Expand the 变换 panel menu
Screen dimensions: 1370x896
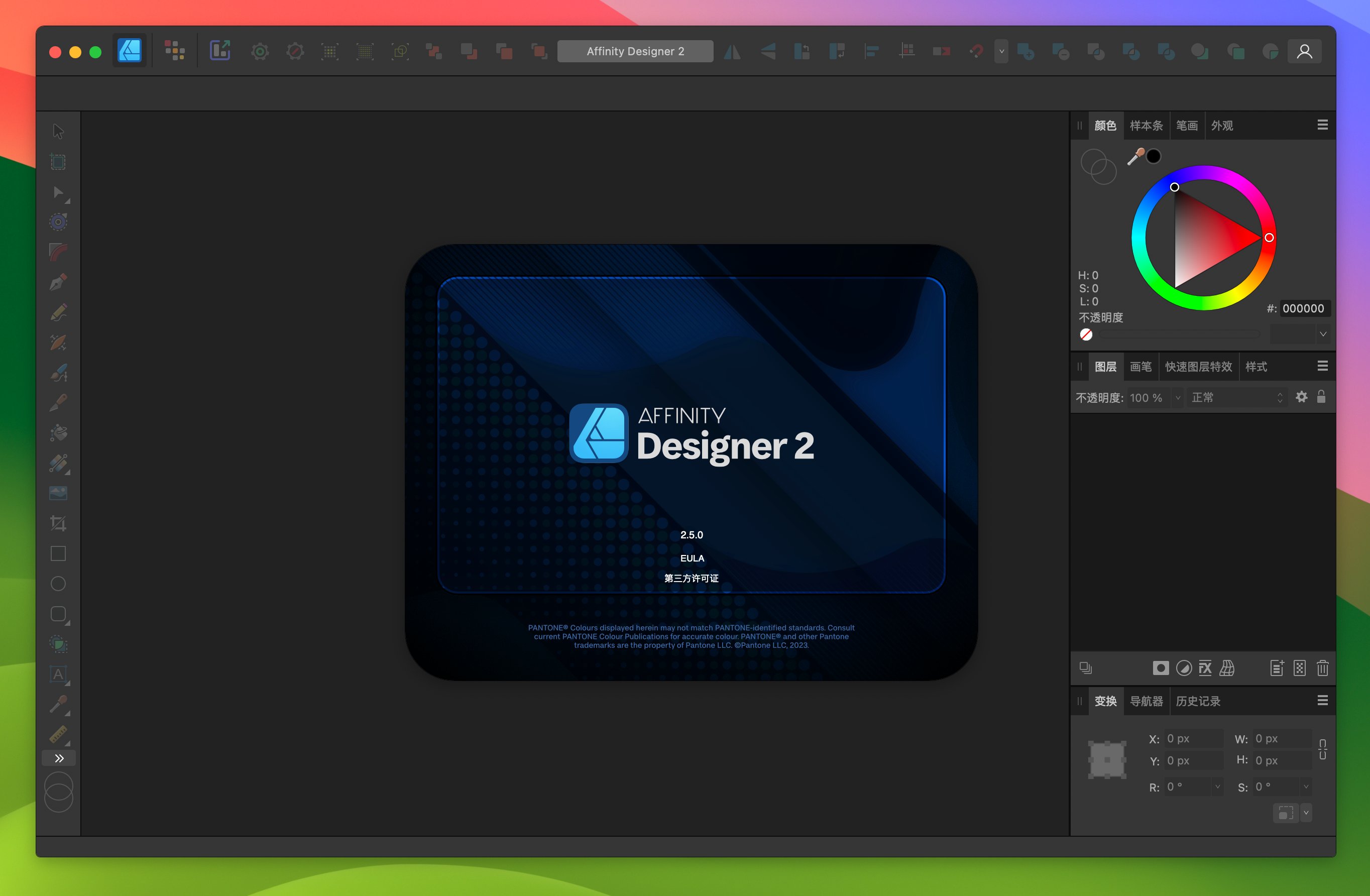click(1323, 702)
